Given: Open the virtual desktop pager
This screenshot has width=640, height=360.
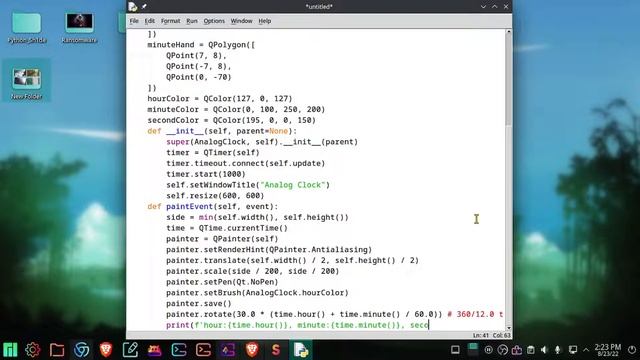Looking at the screenshot, I should [x=473, y=350].
